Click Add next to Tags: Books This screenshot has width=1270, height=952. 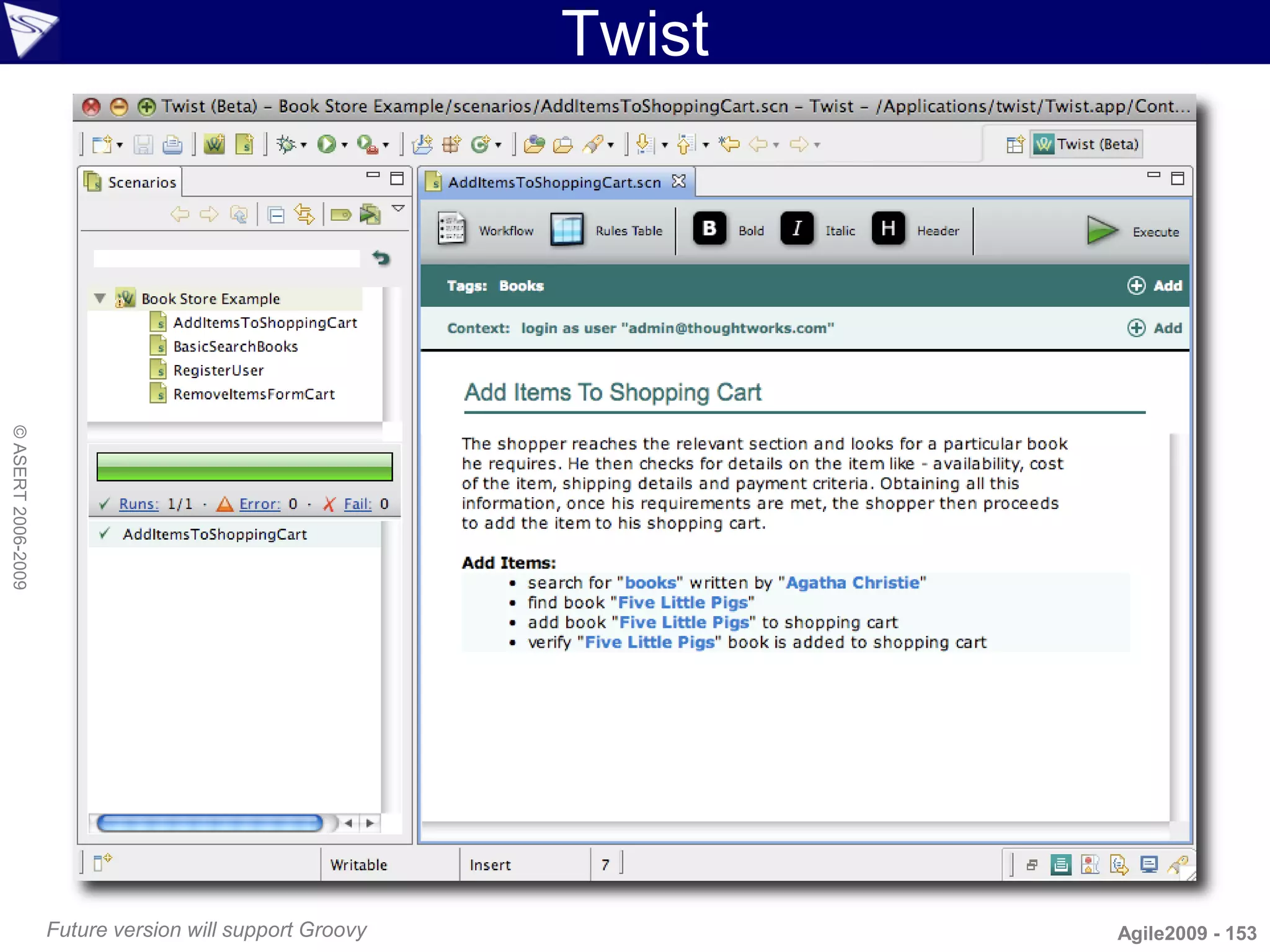[1155, 286]
